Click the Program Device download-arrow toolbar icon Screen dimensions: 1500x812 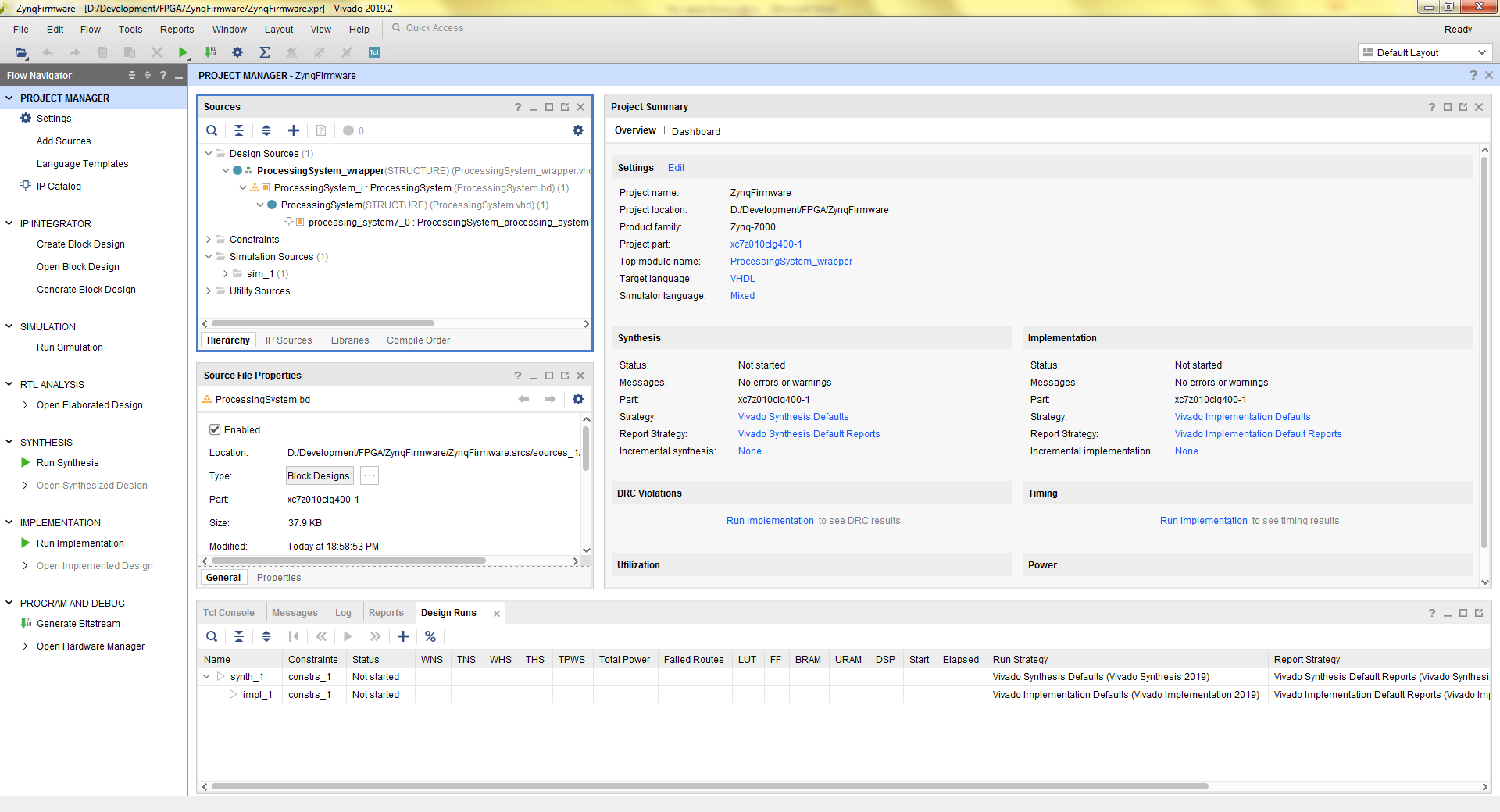point(210,52)
